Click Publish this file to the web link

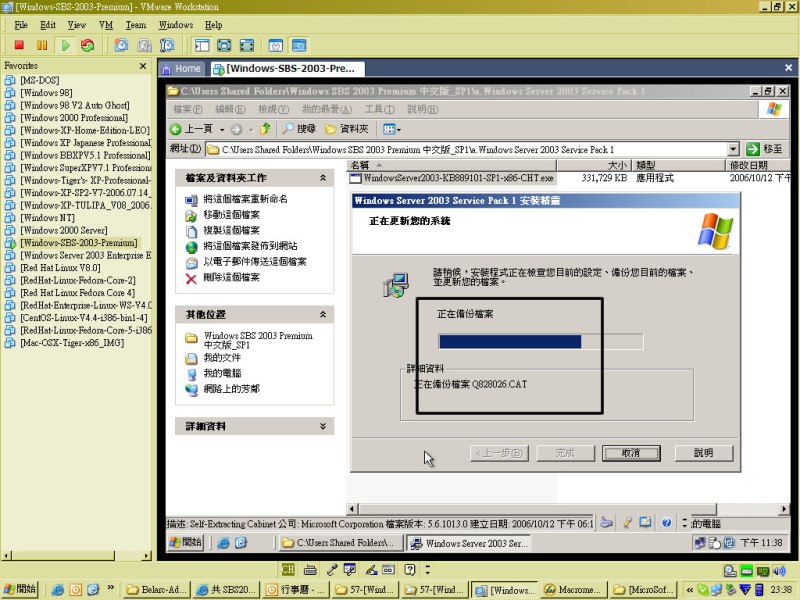click(250, 246)
